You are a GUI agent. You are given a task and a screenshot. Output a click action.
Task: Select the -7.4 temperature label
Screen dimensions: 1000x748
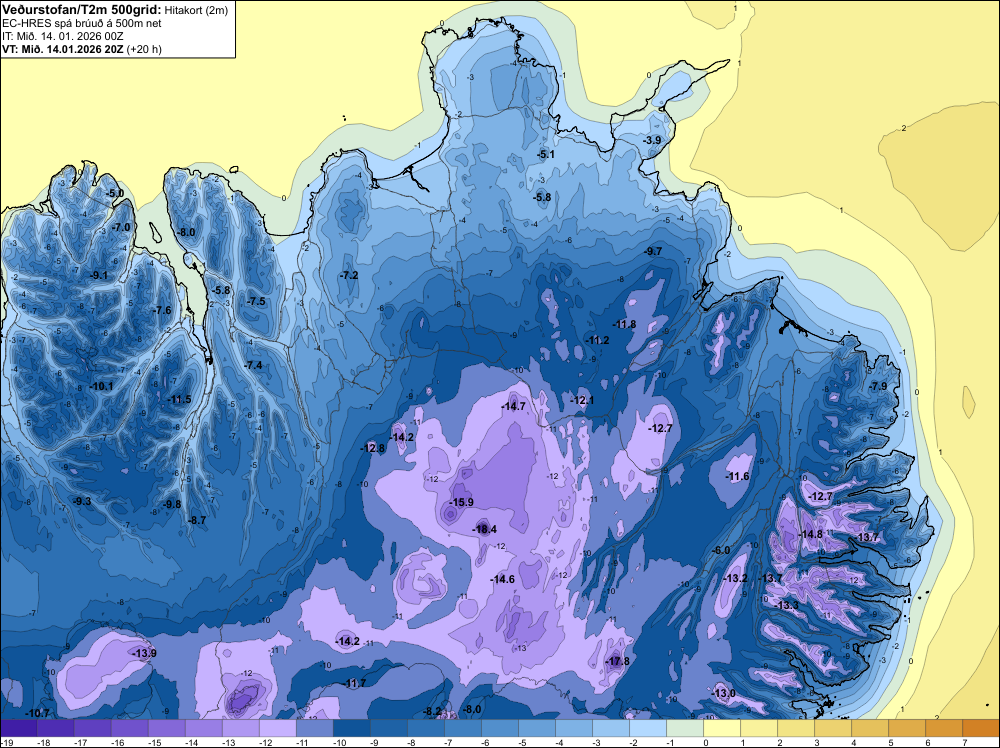coord(253,365)
